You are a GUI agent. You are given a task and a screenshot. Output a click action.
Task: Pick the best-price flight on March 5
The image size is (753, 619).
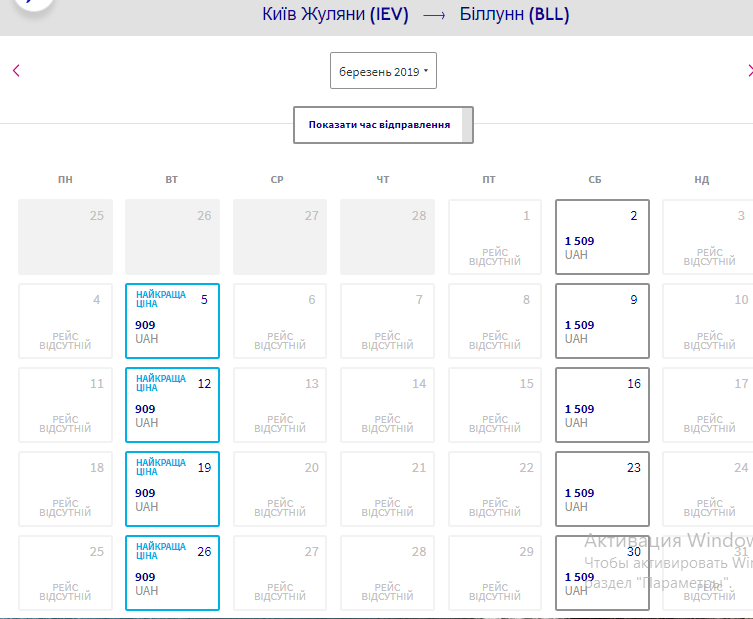172,321
